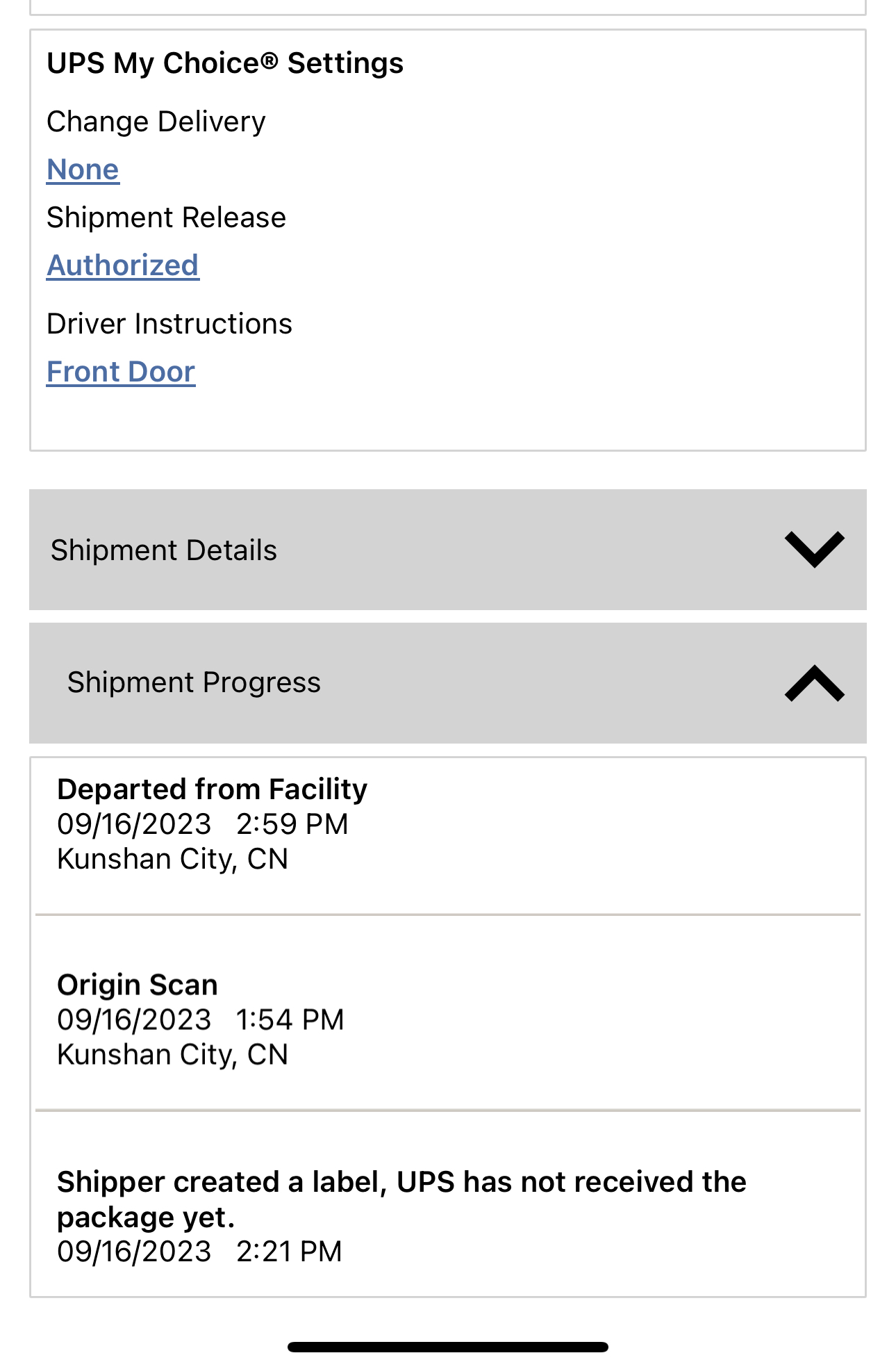The width and height of the screenshot is (896, 1369).
Task: Click Kunshan City under Origin Scan
Action: click(x=172, y=1055)
